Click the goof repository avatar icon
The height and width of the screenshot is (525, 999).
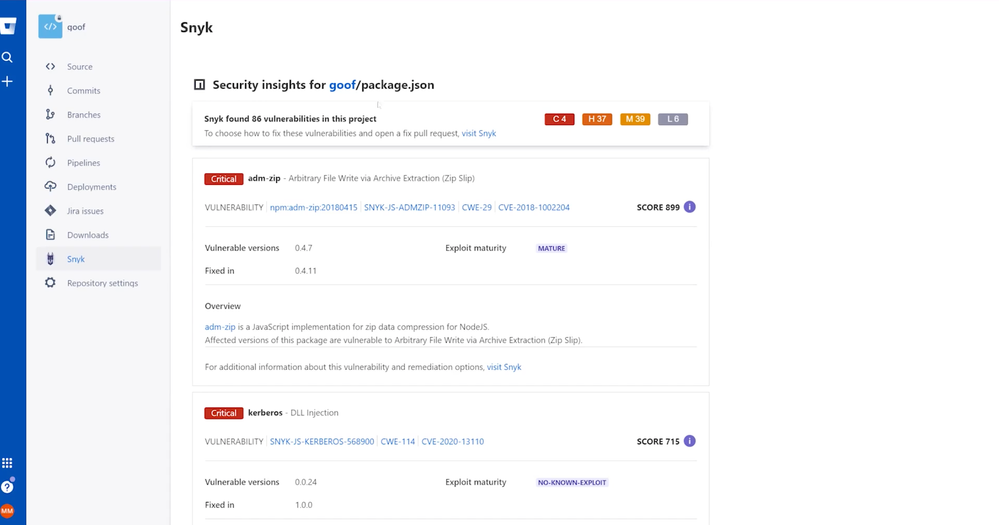tap(50, 27)
